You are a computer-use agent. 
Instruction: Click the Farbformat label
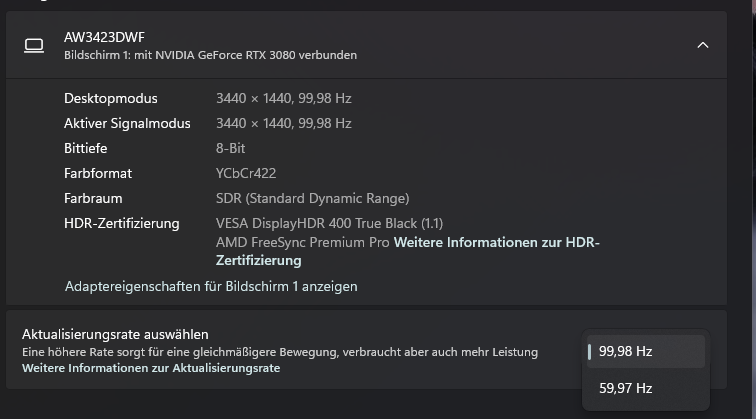tap(98, 174)
